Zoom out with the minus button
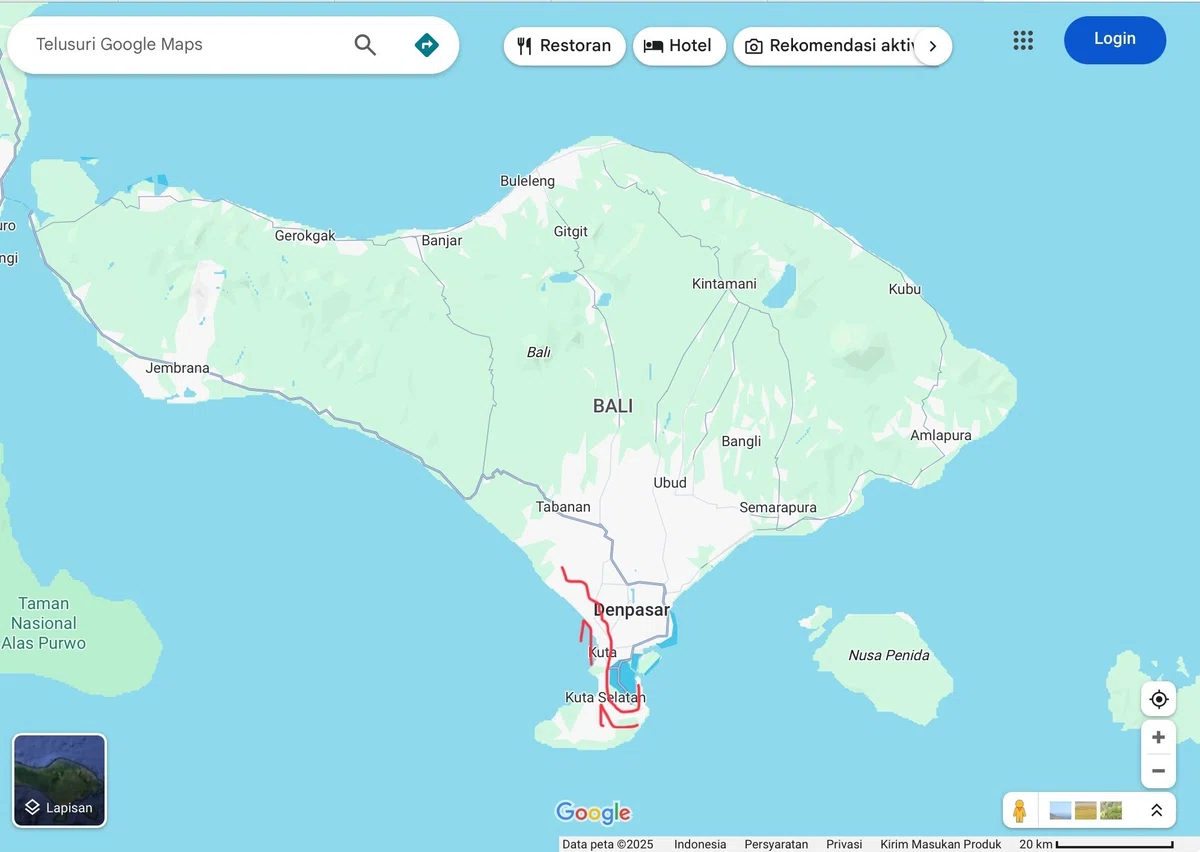 1159,771
